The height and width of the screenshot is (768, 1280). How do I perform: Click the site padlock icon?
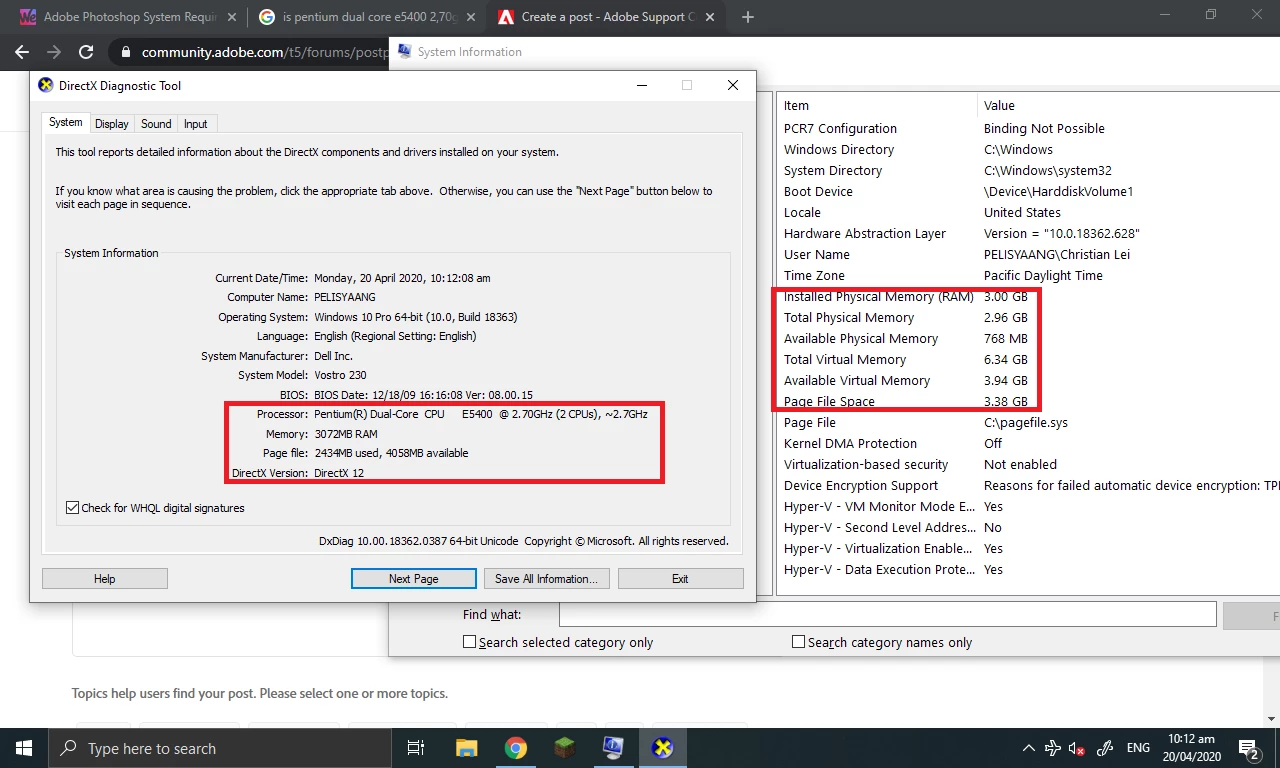point(125,52)
